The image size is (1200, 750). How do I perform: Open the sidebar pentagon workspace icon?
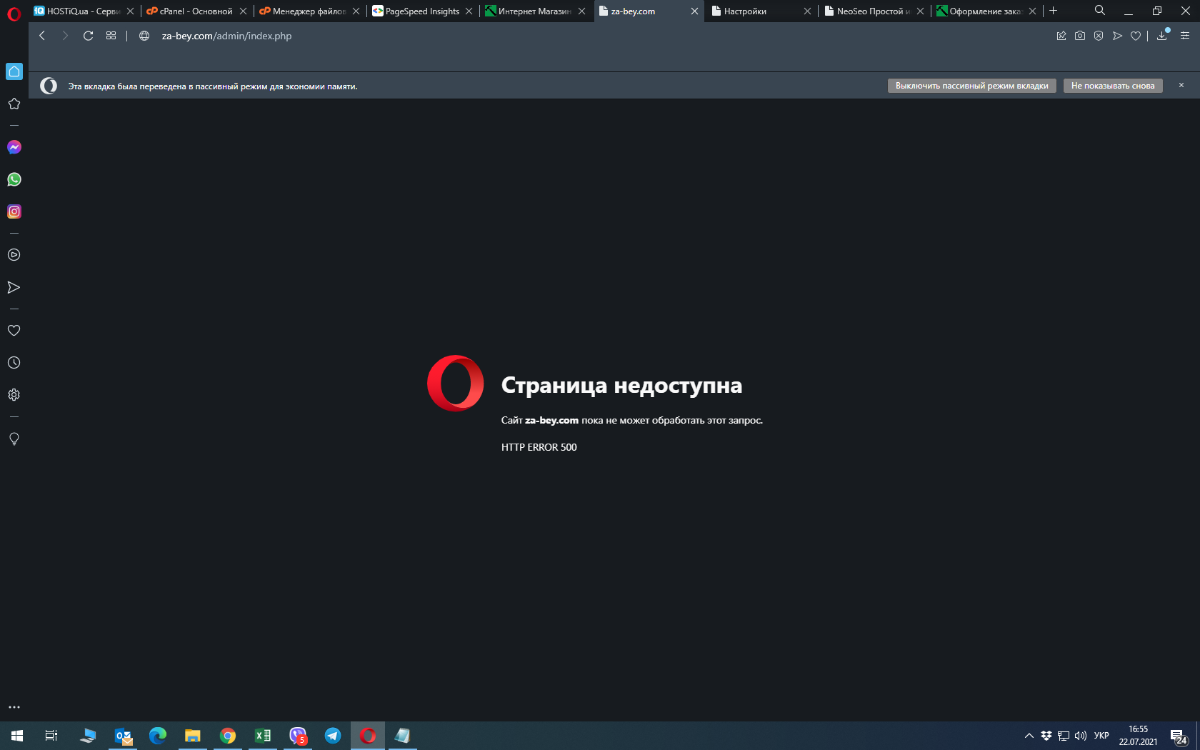click(14, 103)
